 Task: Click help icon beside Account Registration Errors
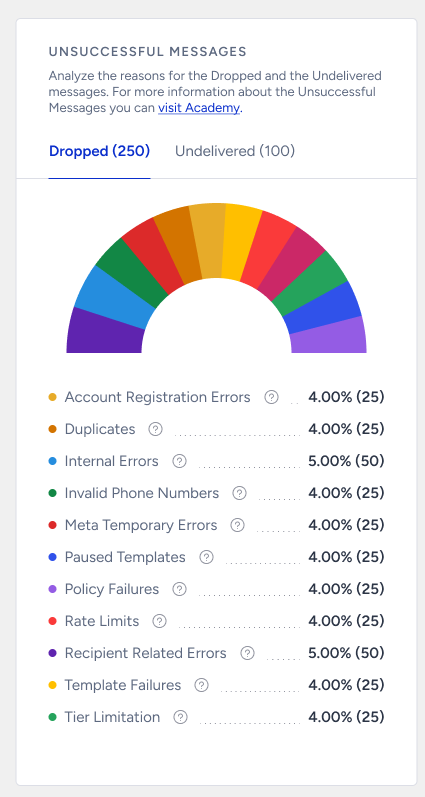pyautogui.click(x=271, y=397)
